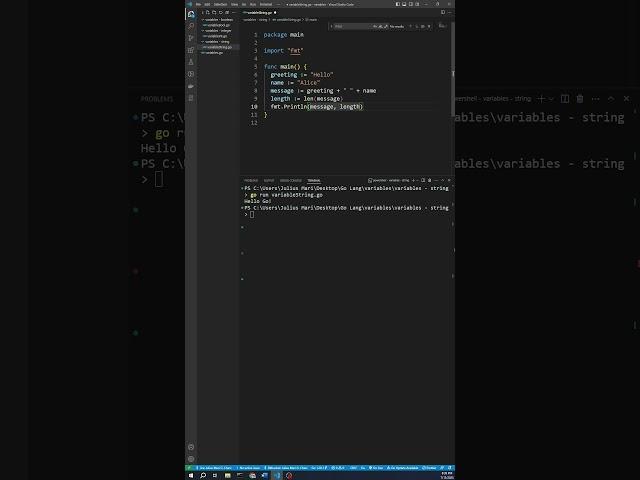Open the View menu

coord(234,4)
